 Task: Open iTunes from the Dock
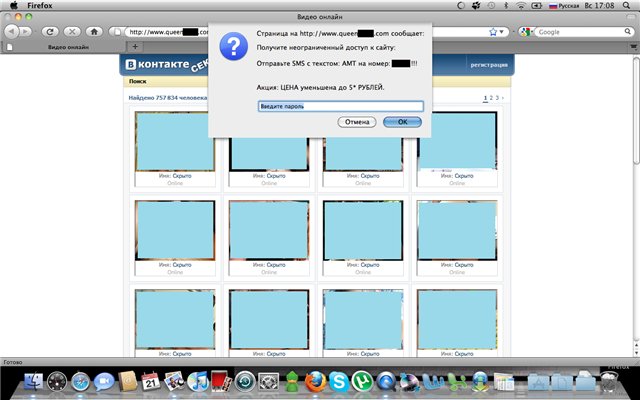(x=197, y=381)
